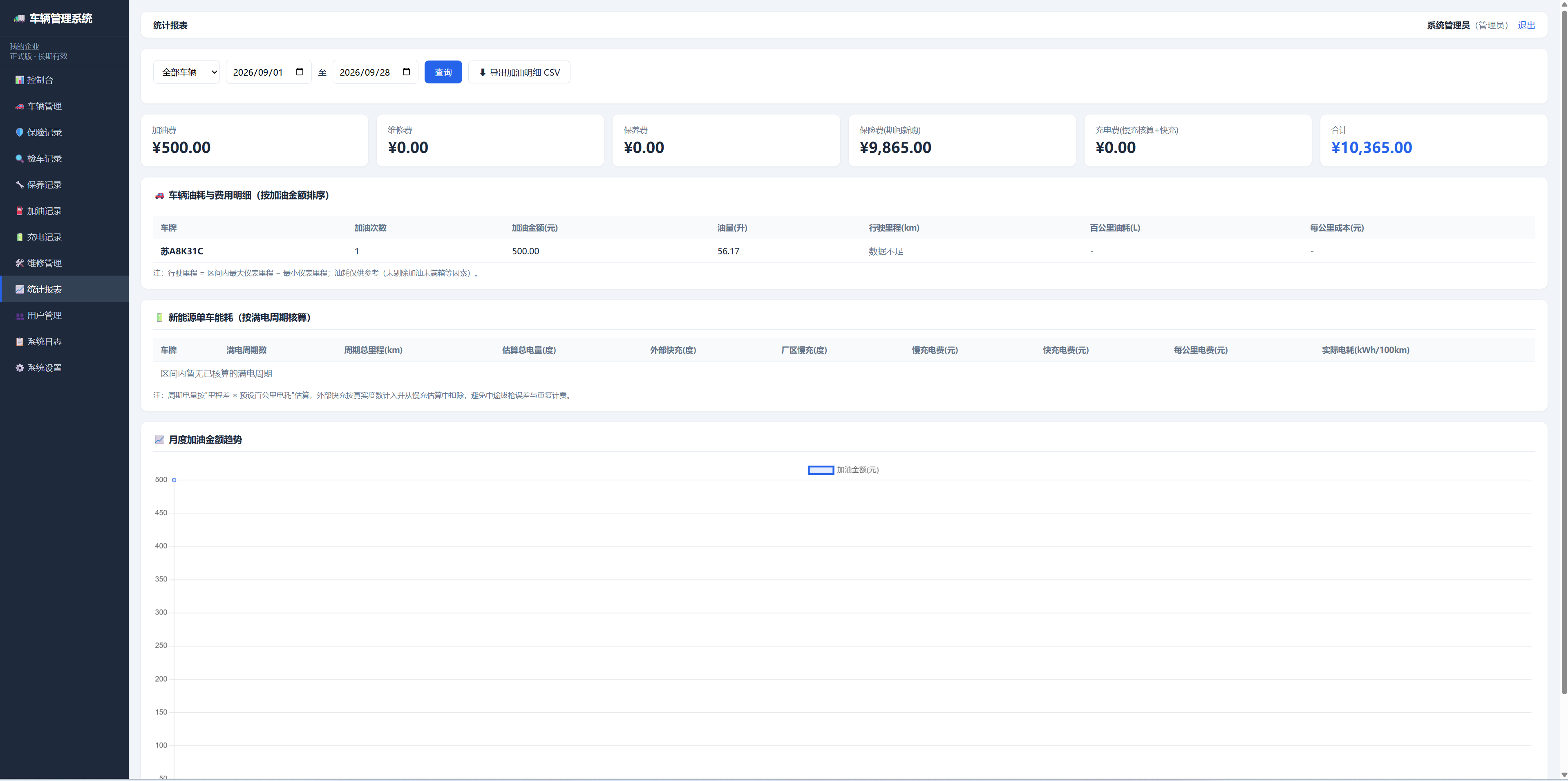1568x781 pixels.
Task: Open the 控制台 menu item
Action: click(x=65, y=80)
